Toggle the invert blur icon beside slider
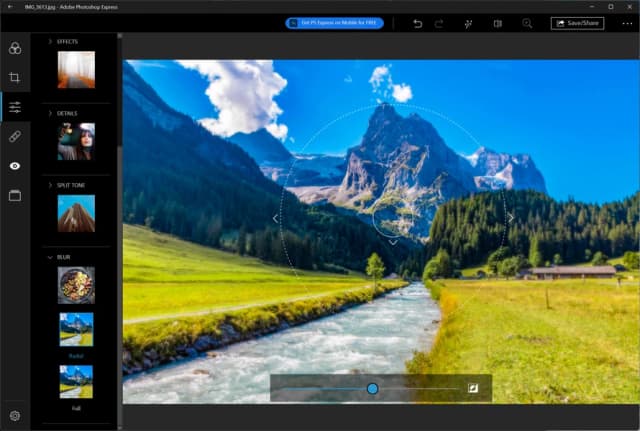640x431 pixels. [473, 388]
